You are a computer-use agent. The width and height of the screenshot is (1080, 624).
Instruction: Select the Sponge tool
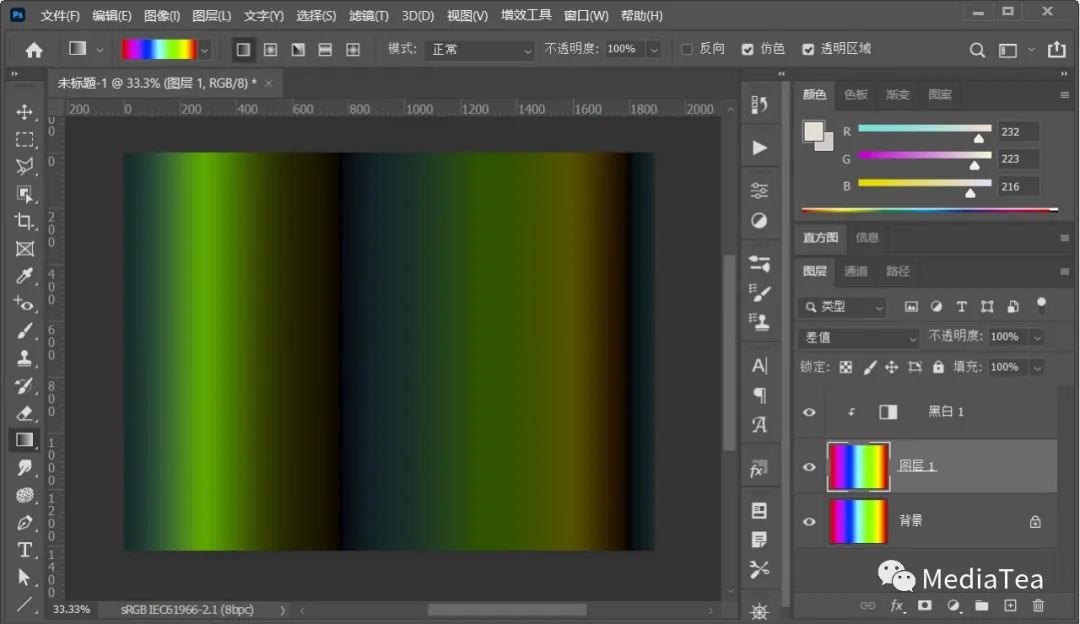[x=25, y=495]
